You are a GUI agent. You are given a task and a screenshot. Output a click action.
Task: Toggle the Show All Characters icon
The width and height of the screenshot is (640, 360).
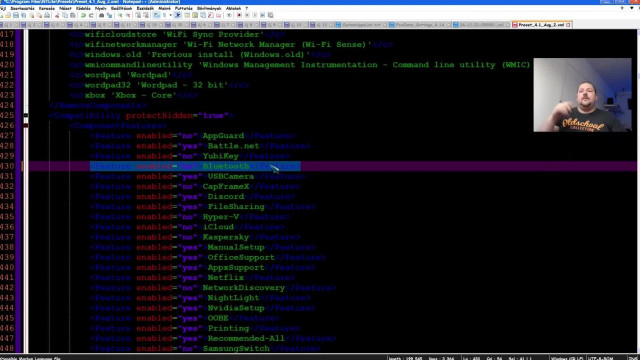pyautogui.click(x=164, y=15)
